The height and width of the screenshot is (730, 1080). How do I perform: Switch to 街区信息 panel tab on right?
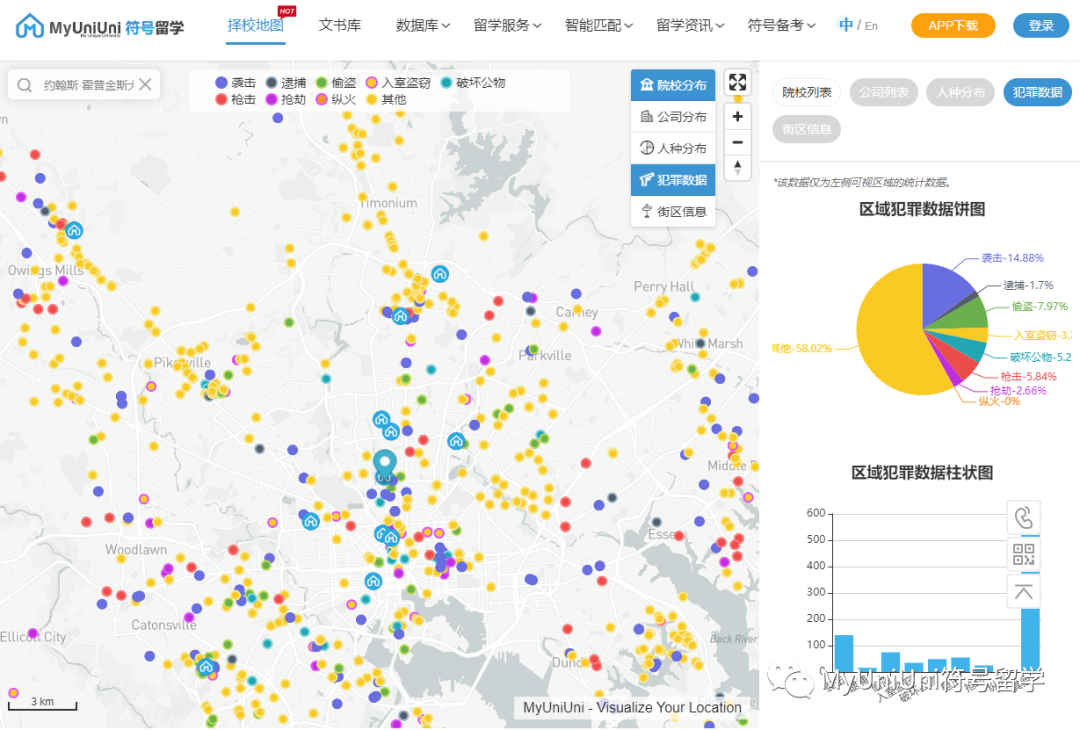[x=807, y=129]
